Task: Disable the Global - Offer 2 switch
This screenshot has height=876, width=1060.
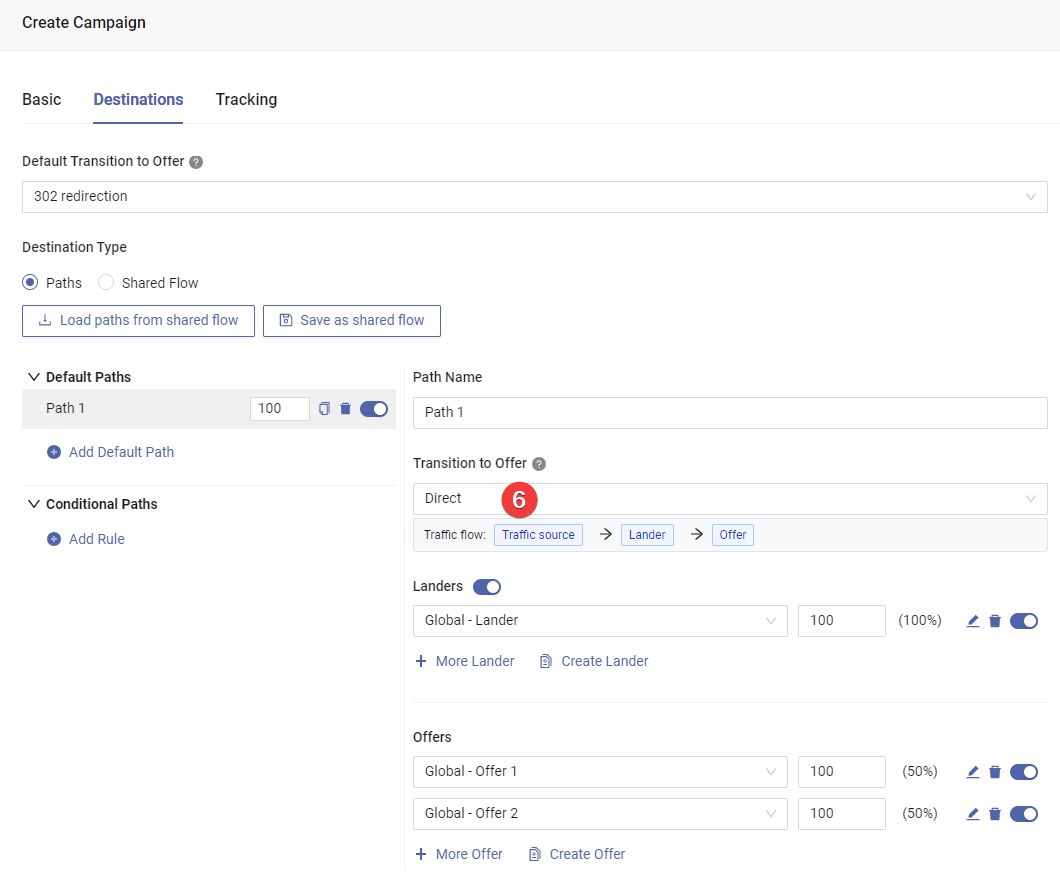Action: coord(1023,814)
